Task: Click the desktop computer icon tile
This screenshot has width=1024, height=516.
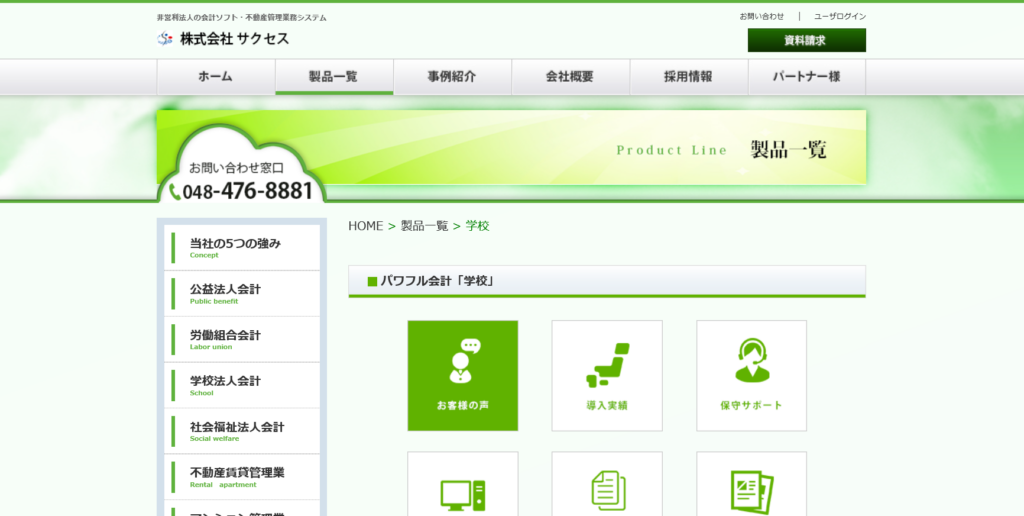Action: (x=462, y=484)
